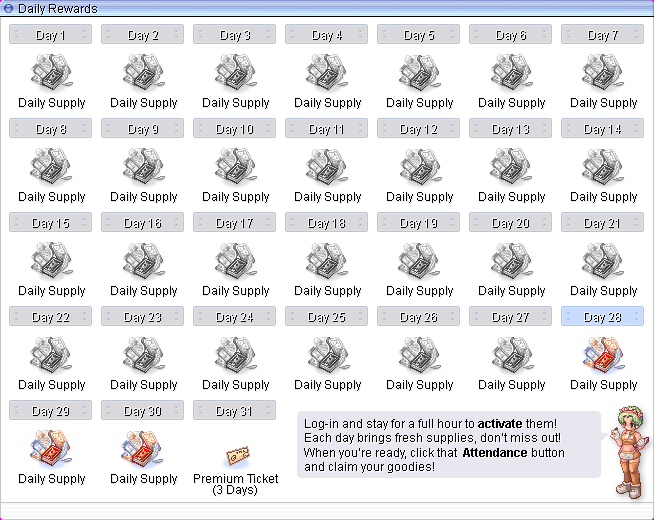Click the Day 20 header label
Image resolution: width=654 pixels, height=520 pixels.
(510, 223)
